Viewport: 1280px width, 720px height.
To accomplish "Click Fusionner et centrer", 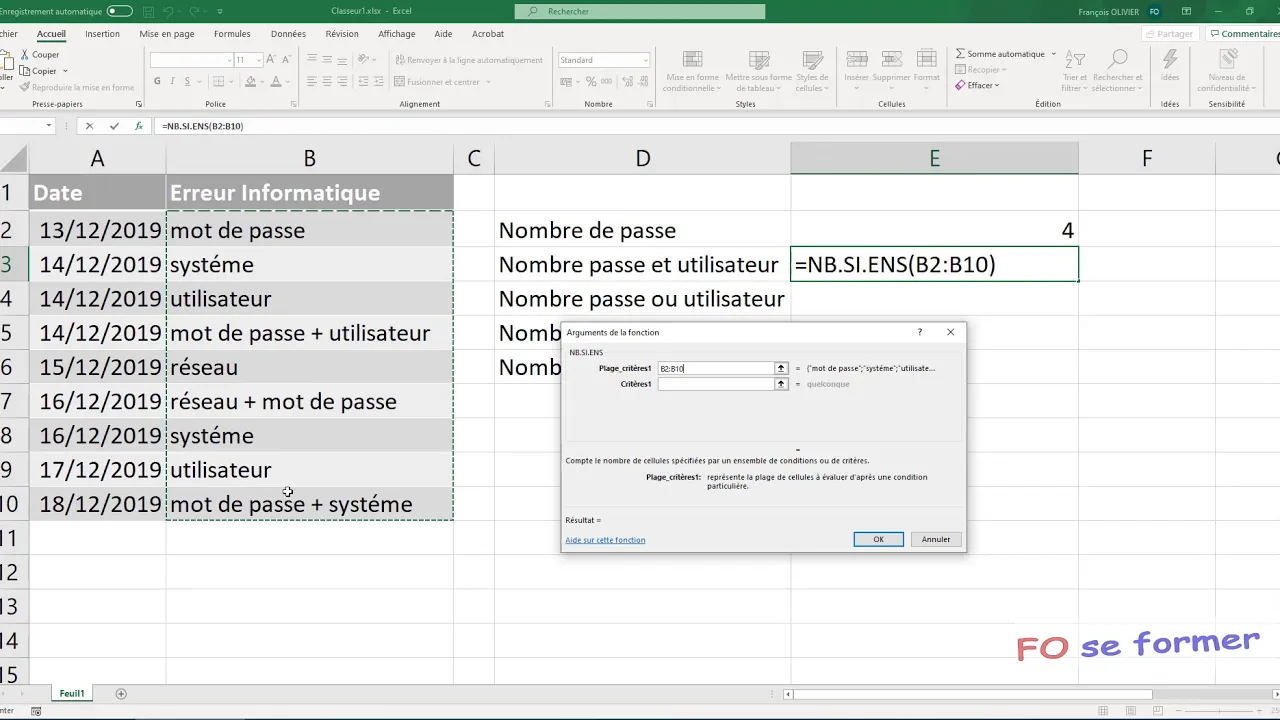I will [440, 82].
